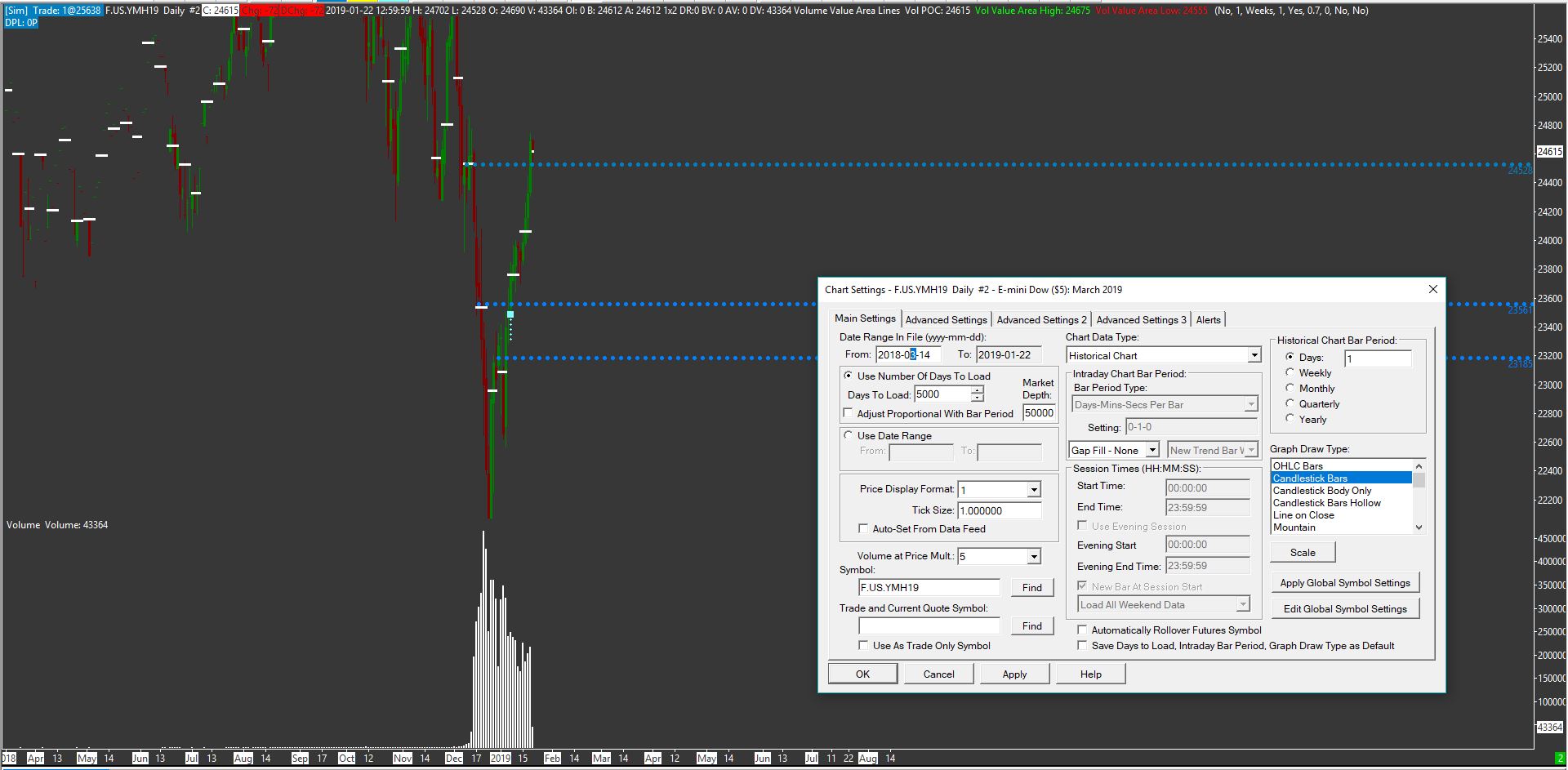Viewport: 1568px width, 770px height.
Task: Expand the Volume at Price Mult dropdown
Action: coord(1034,556)
